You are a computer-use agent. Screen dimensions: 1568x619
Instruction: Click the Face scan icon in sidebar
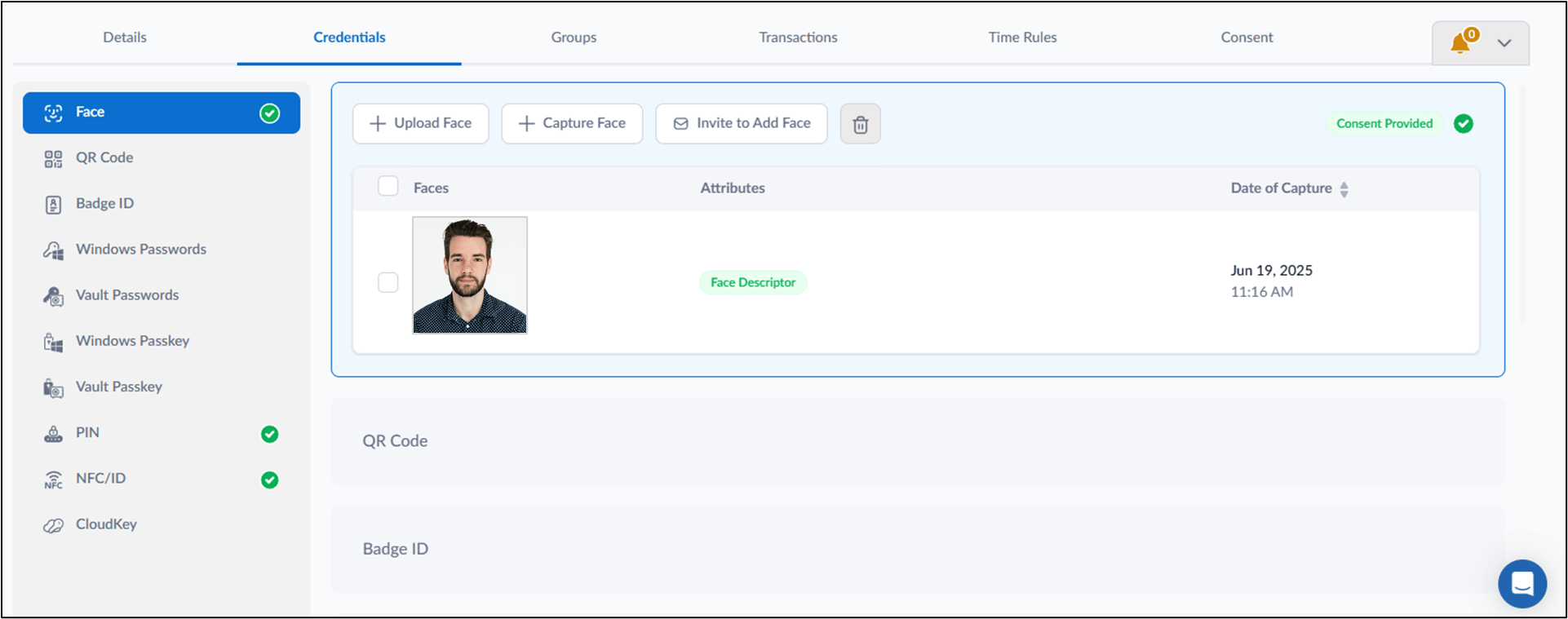53,113
